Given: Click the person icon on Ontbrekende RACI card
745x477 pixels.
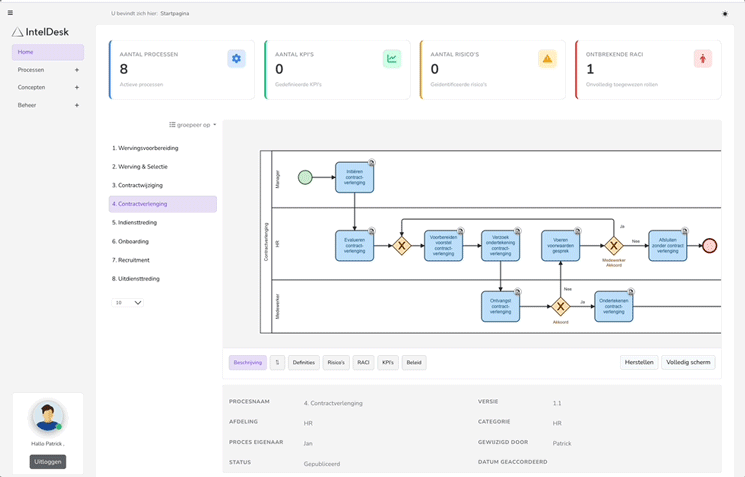Looking at the screenshot, I should click(702, 59).
